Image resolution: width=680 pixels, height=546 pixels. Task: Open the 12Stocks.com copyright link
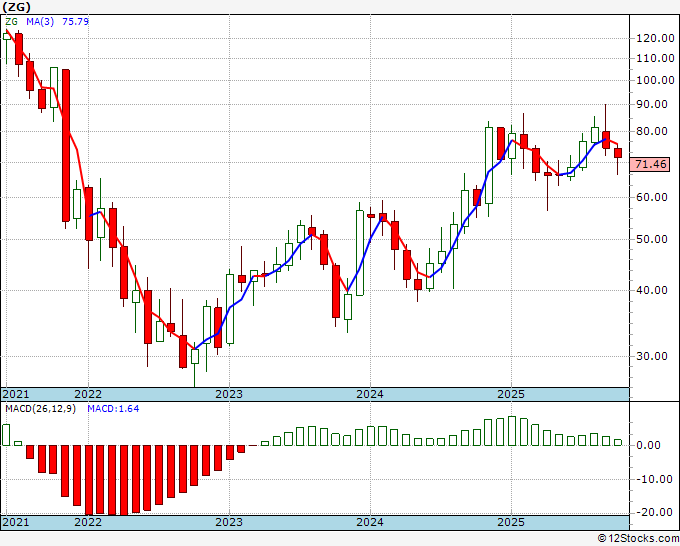pyautogui.click(x=638, y=539)
